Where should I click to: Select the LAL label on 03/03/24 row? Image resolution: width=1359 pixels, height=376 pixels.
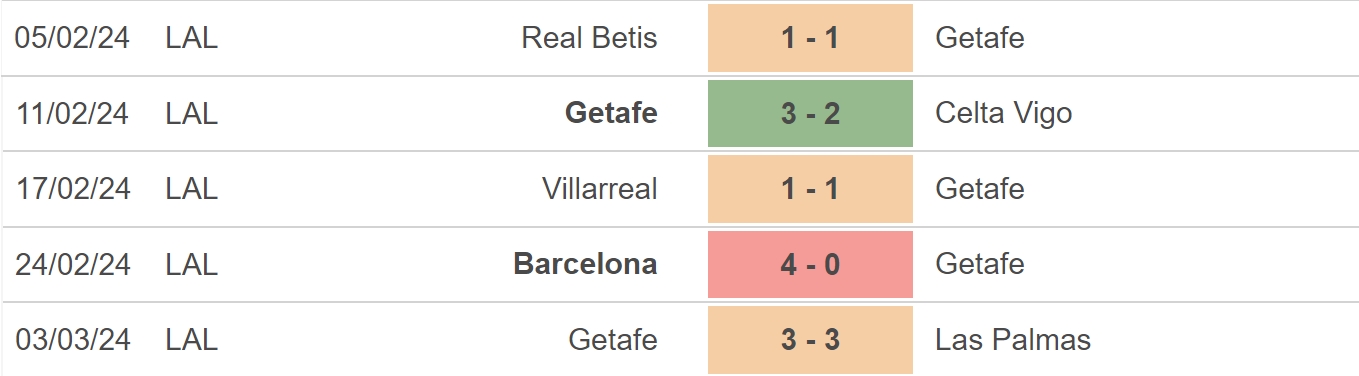tap(191, 340)
